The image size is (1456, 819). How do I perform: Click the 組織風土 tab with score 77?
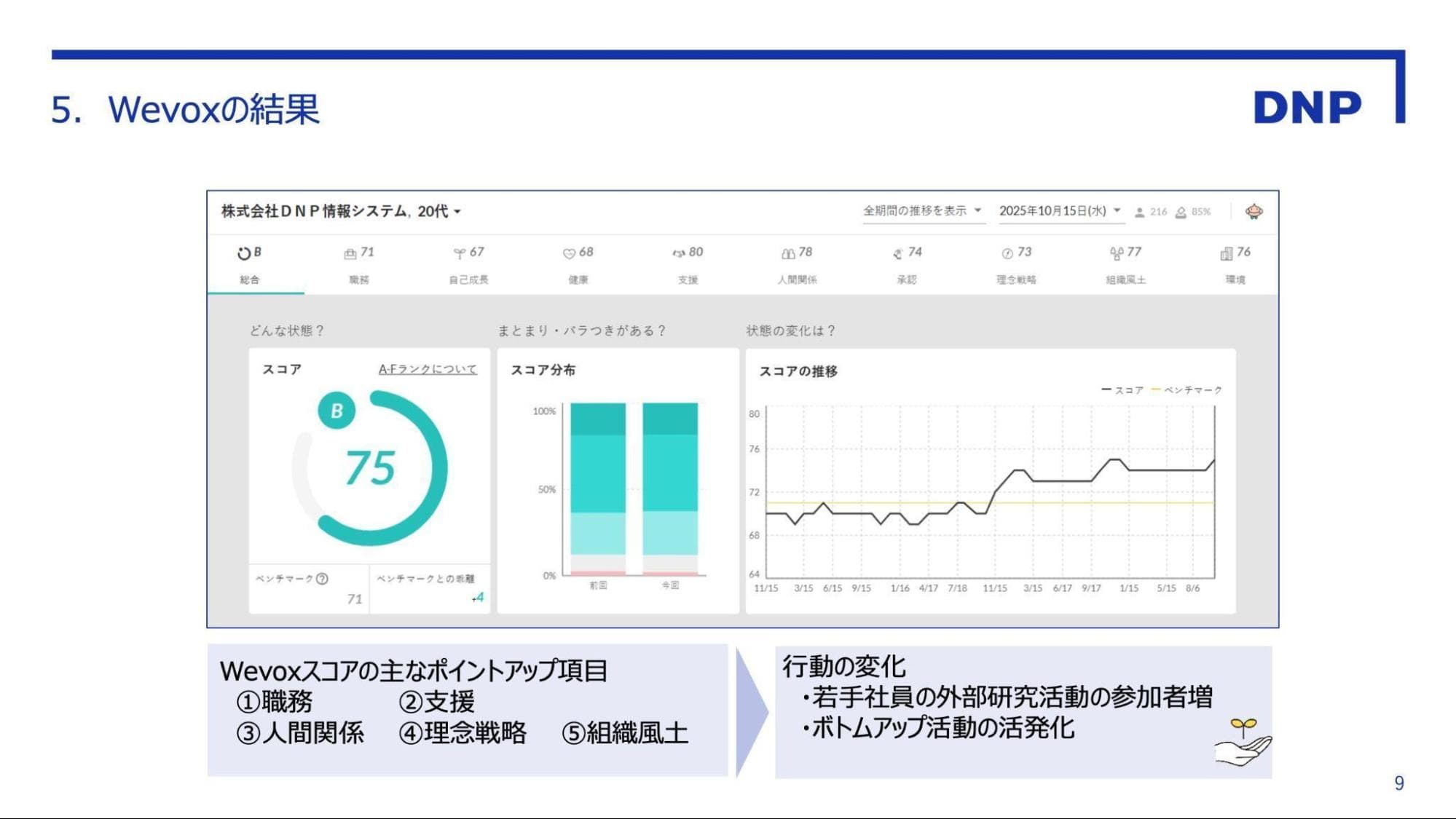click(x=1125, y=265)
